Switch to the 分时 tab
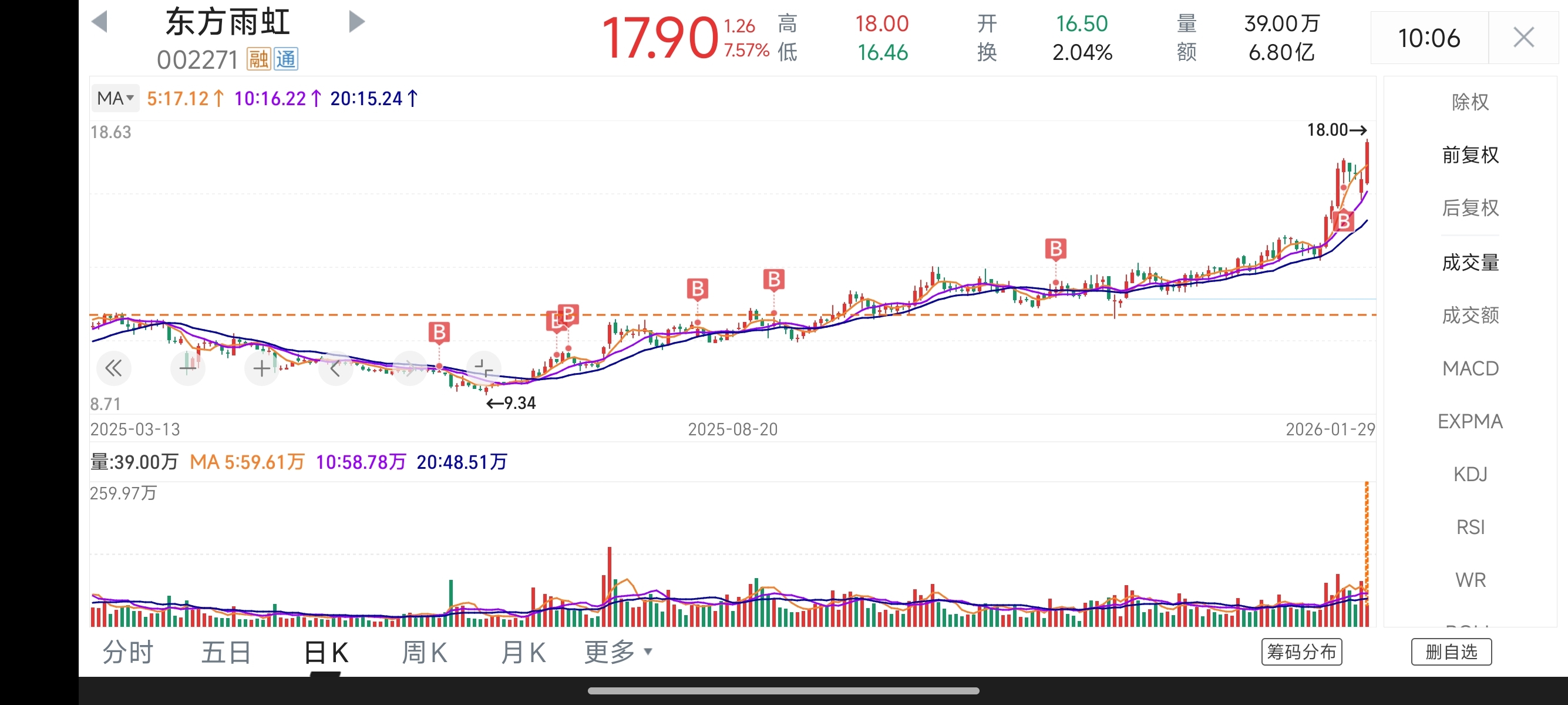The height and width of the screenshot is (705, 1568). 128,652
